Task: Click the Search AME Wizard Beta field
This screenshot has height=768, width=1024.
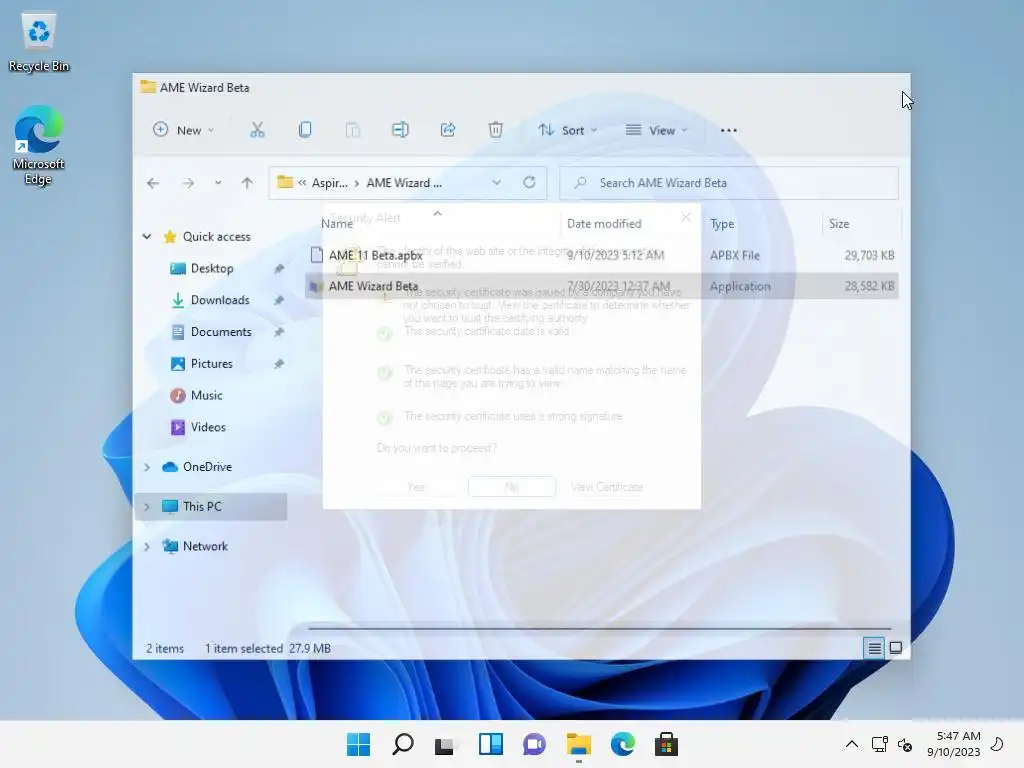Action: coord(729,183)
